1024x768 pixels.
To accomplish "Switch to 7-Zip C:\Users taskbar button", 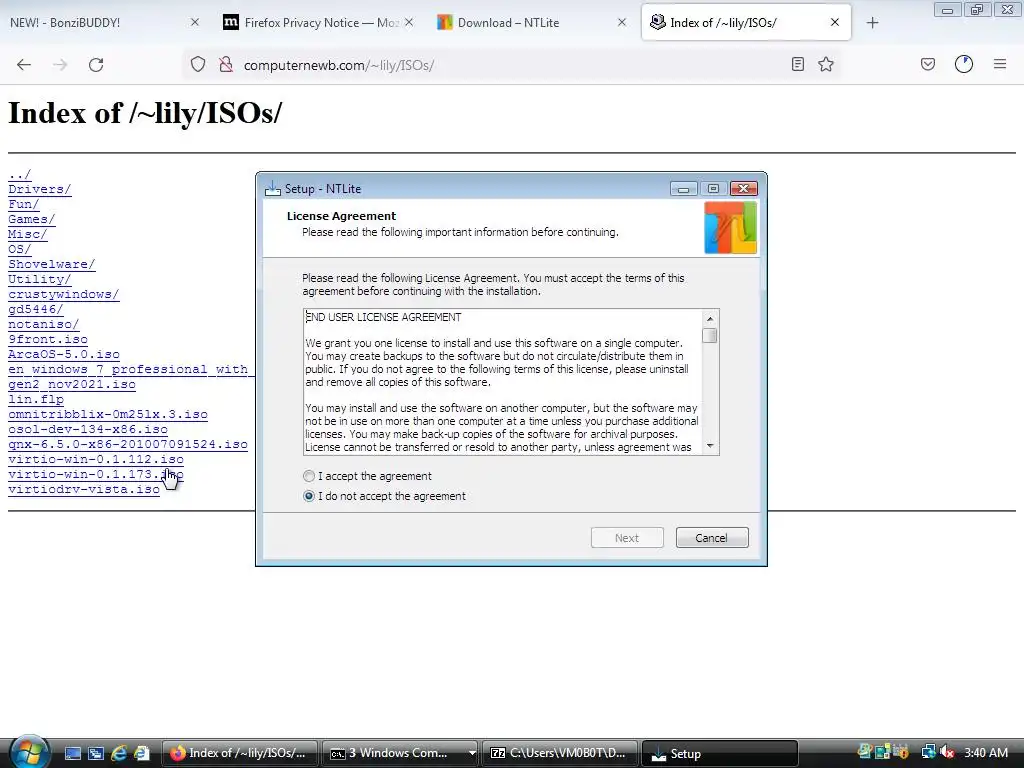I will (x=560, y=754).
